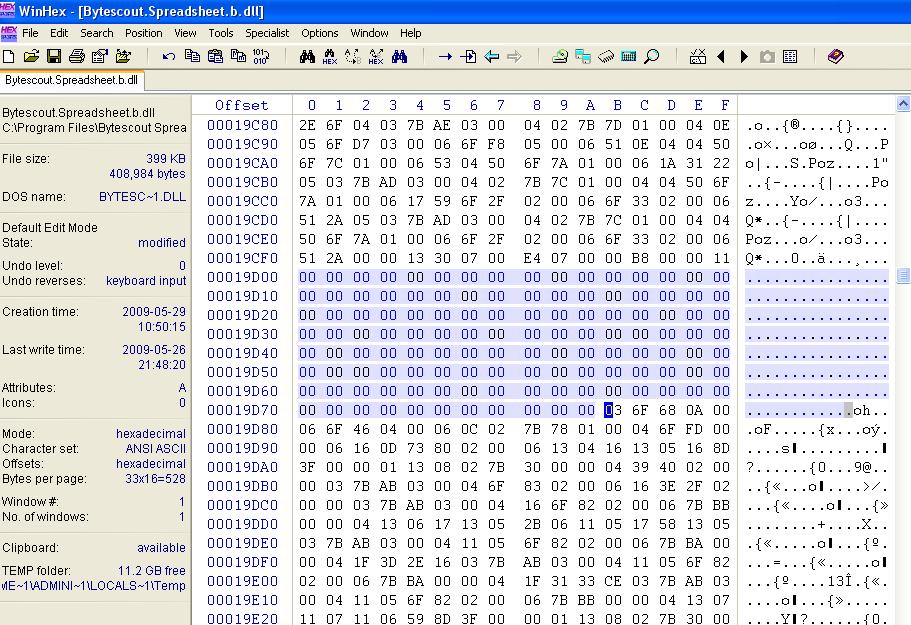Open the Options menu

pos(320,33)
